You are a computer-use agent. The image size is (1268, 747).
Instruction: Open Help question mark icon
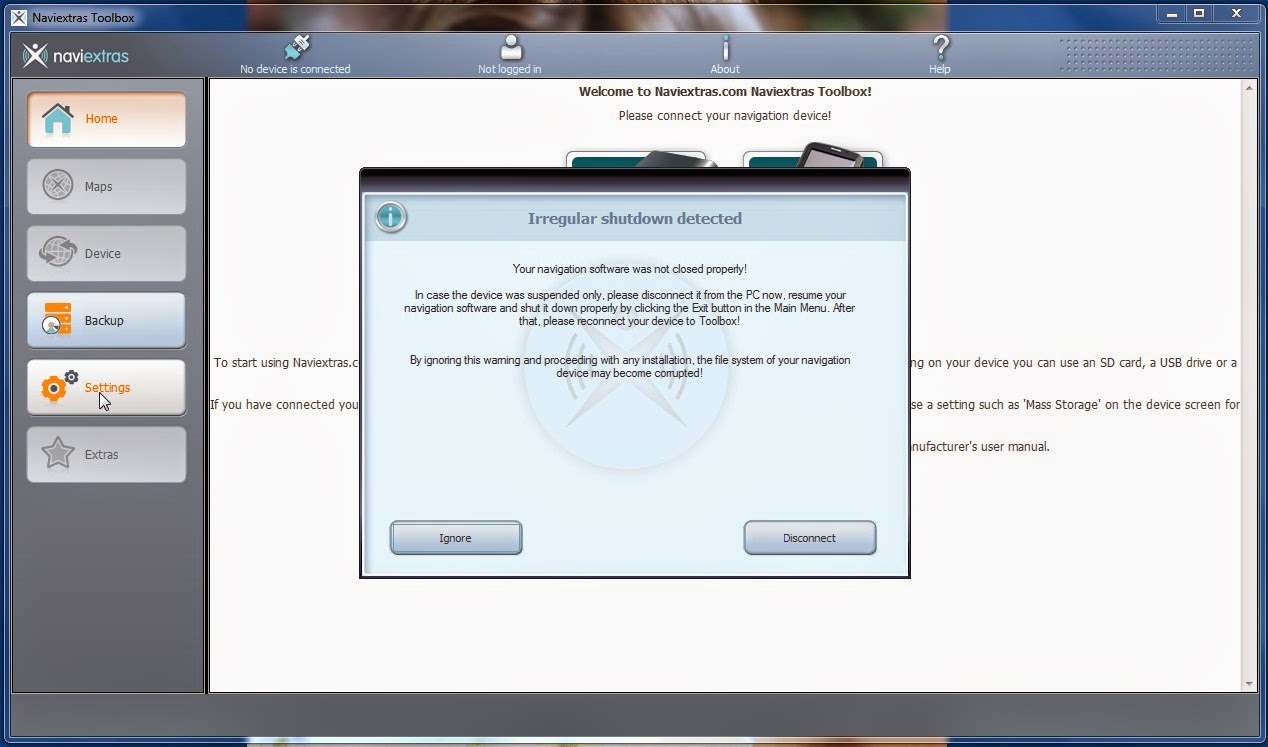(940, 47)
